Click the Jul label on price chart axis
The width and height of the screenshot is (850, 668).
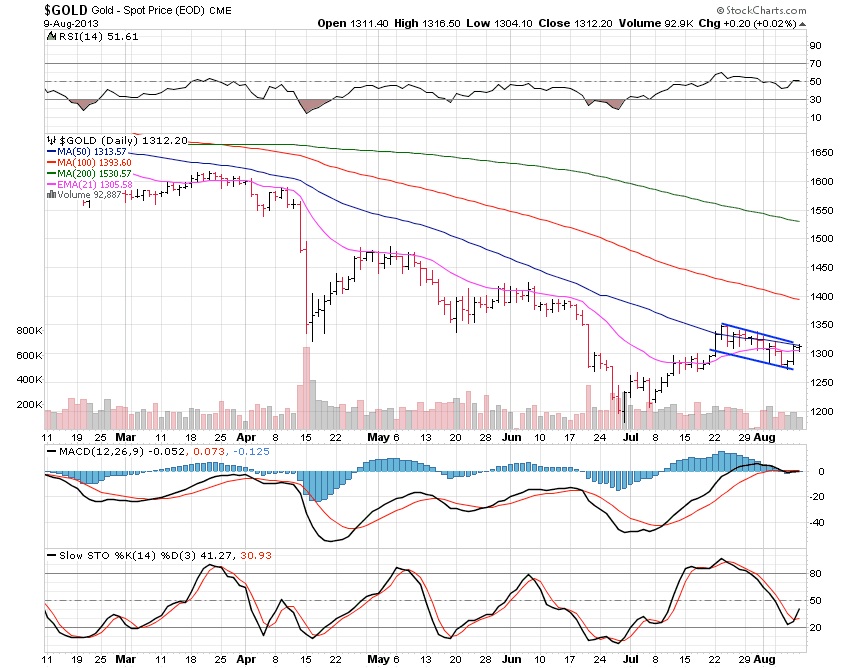[630, 437]
